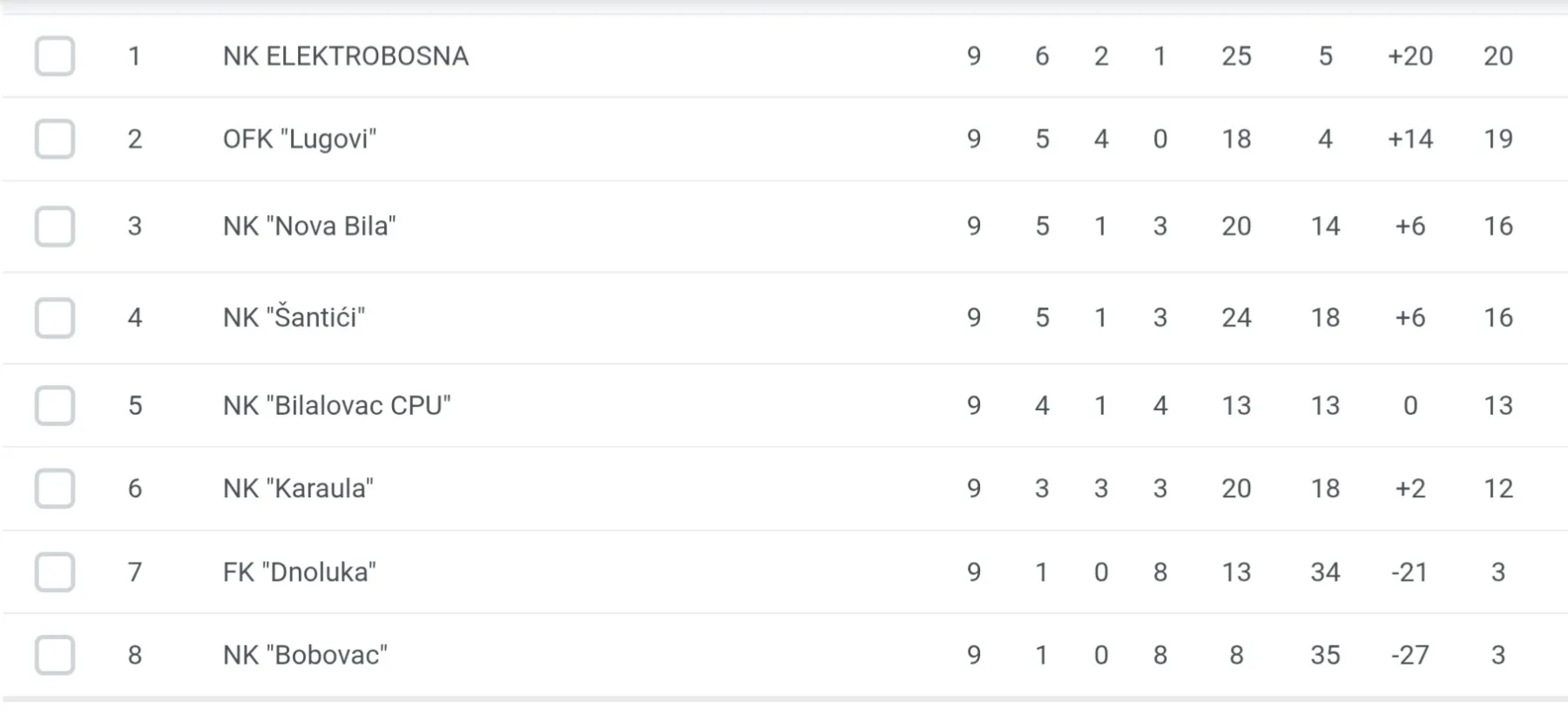1568x722 pixels.
Task: Mark the NK "Bilalovac CPU" checkbox
Action: 54,406
